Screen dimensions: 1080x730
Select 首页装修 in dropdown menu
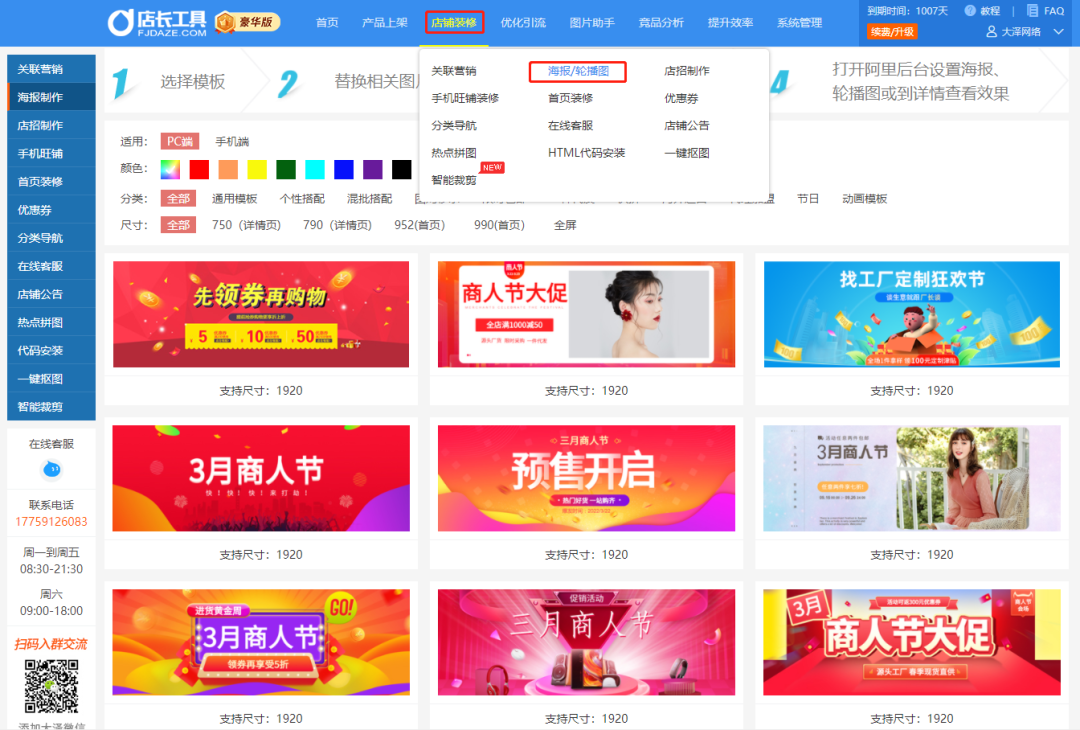(x=570, y=98)
